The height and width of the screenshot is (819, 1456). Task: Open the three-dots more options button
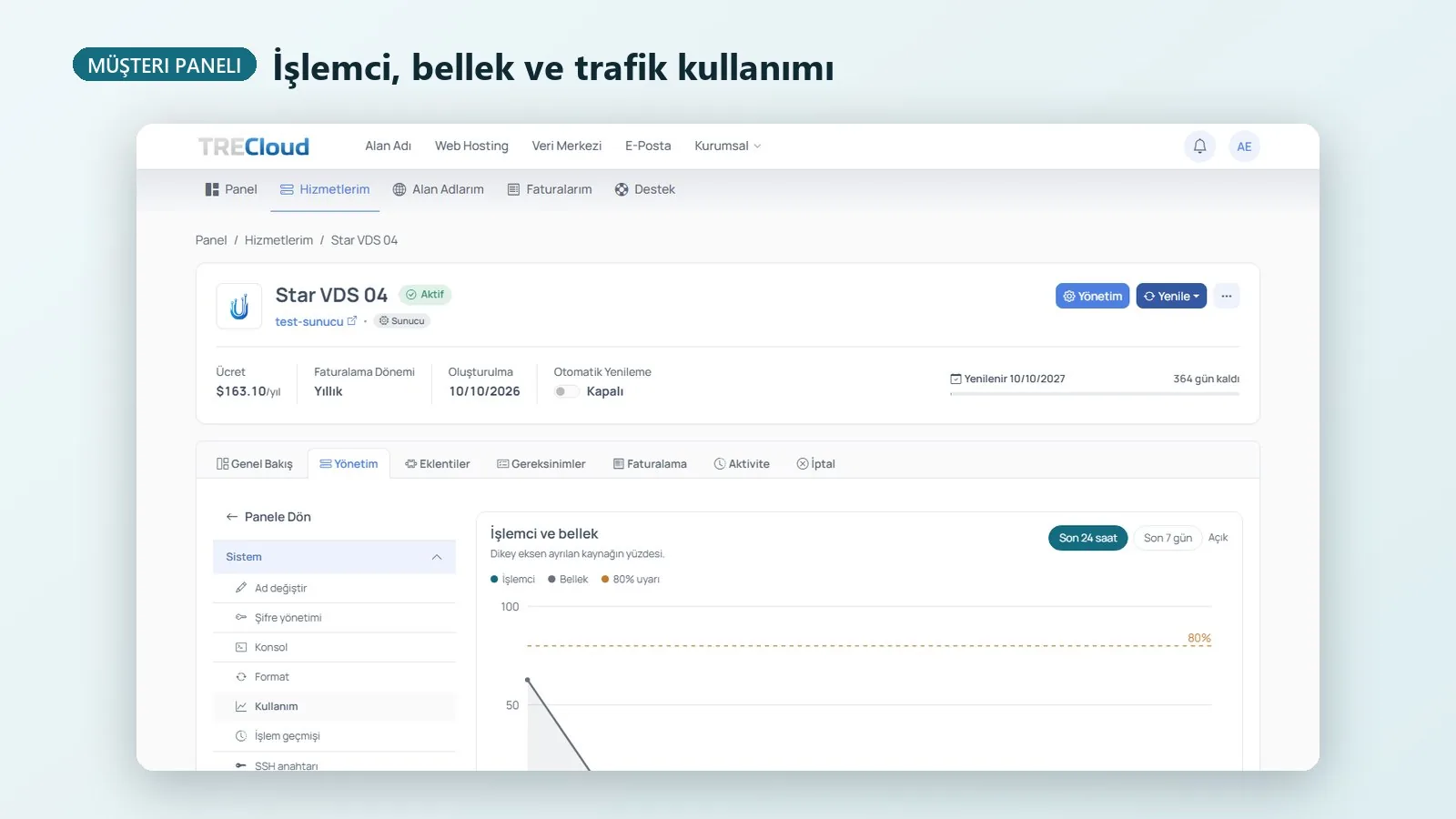pos(1226,296)
